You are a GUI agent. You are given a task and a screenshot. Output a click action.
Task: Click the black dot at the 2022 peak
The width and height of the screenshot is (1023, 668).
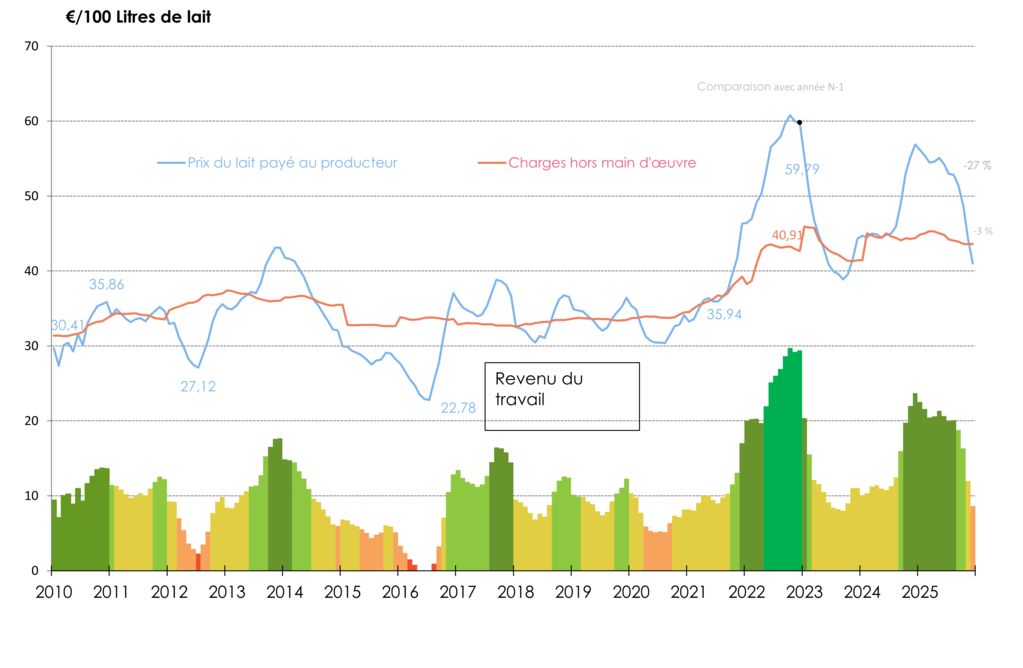(799, 122)
